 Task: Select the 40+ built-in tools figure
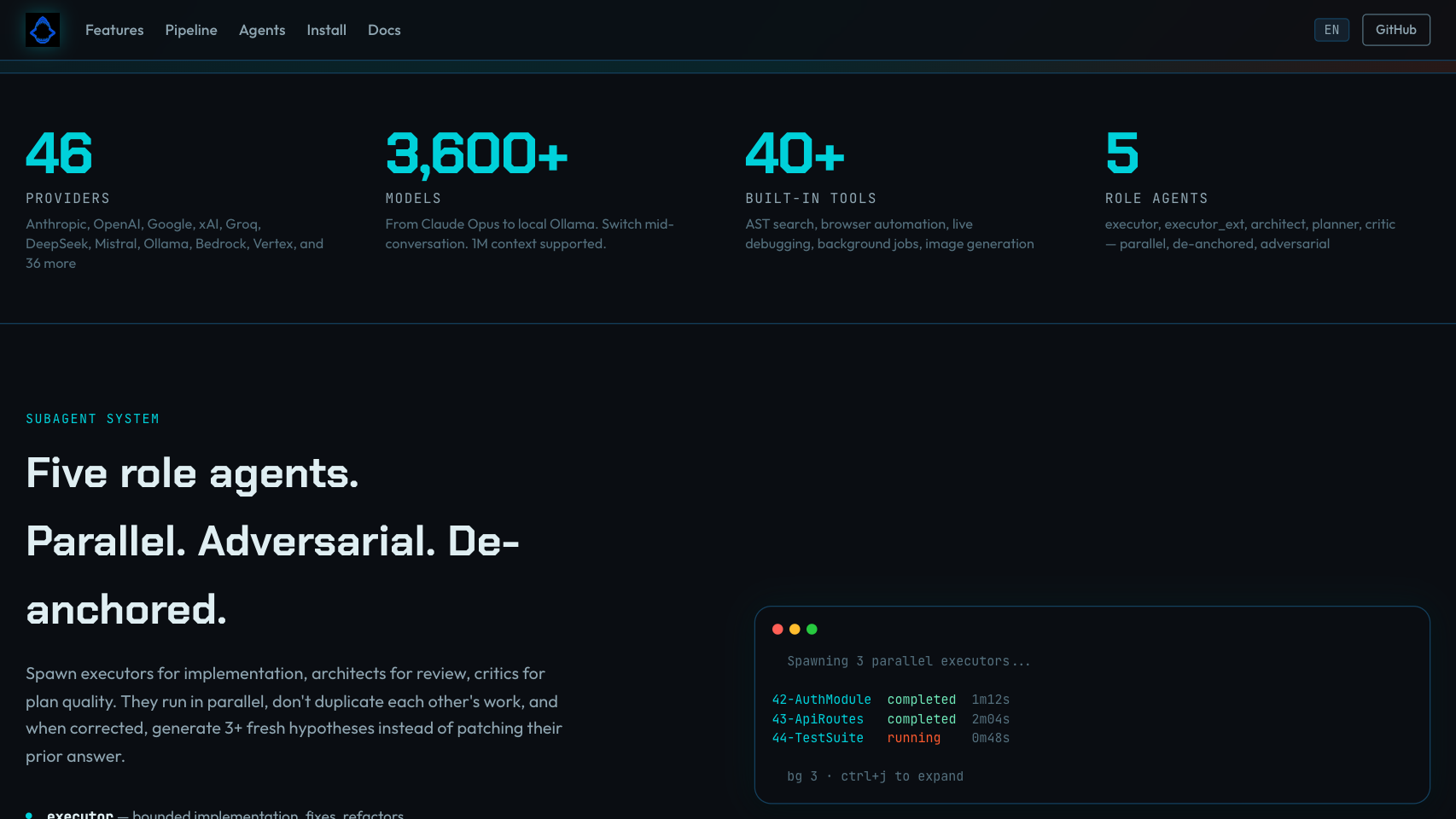click(795, 154)
